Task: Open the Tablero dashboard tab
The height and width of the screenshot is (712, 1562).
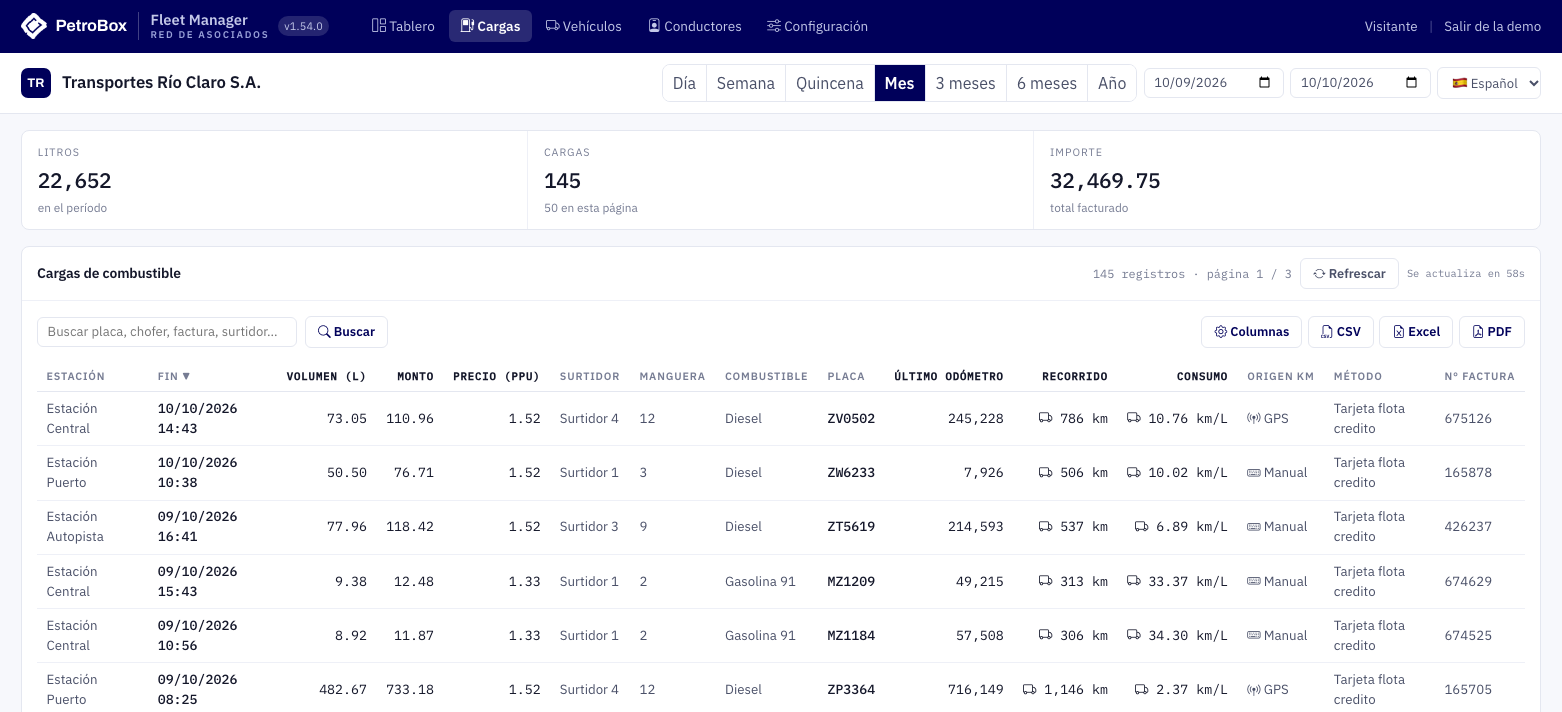Action: pos(403,26)
